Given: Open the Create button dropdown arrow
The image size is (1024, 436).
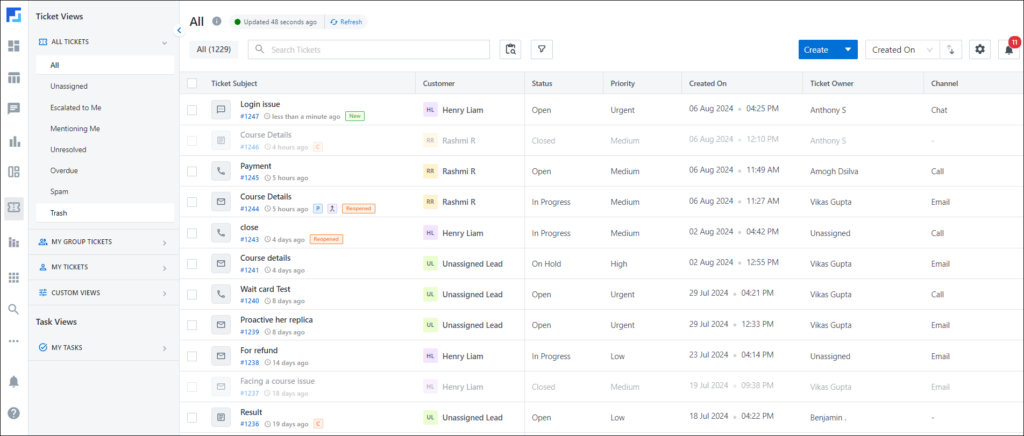Looking at the screenshot, I should click(848, 50).
